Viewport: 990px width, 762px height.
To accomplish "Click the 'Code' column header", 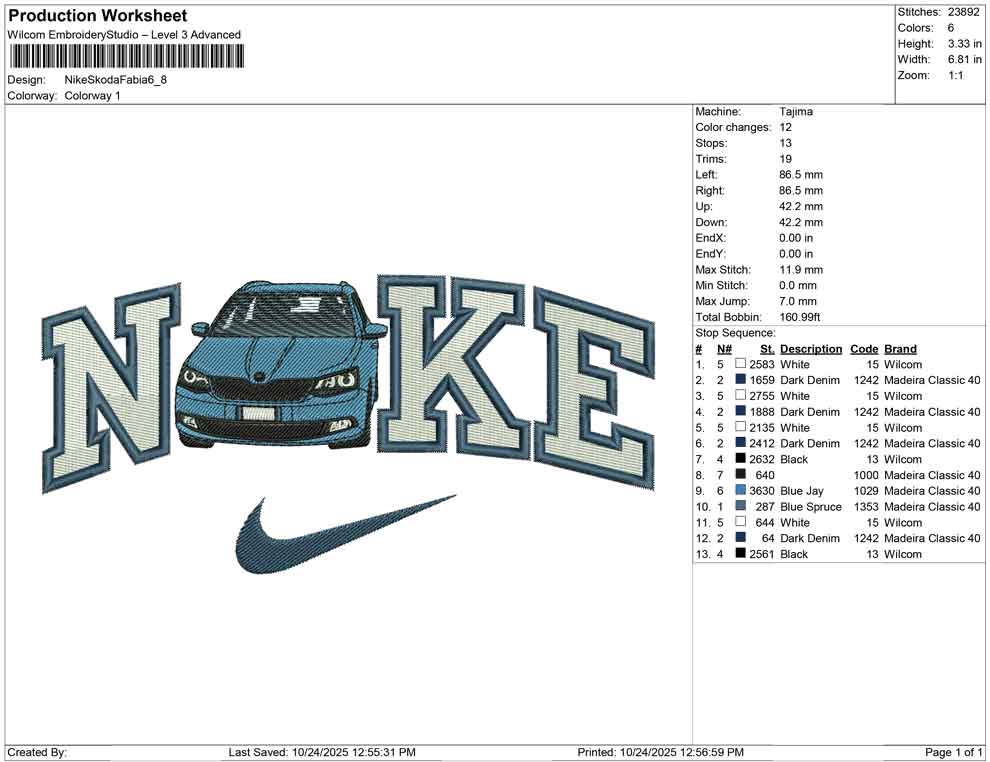I will pyautogui.click(x=864, y=348).
